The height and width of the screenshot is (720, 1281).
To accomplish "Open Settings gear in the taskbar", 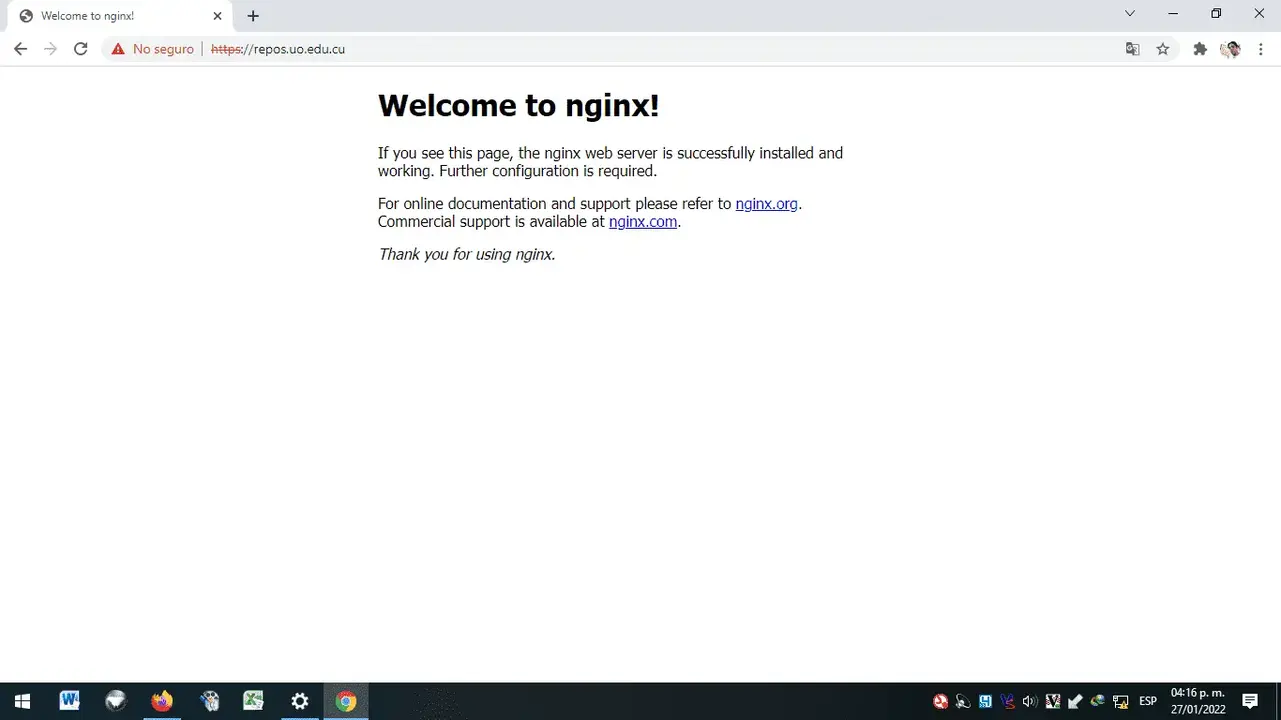I will point(300,701).
